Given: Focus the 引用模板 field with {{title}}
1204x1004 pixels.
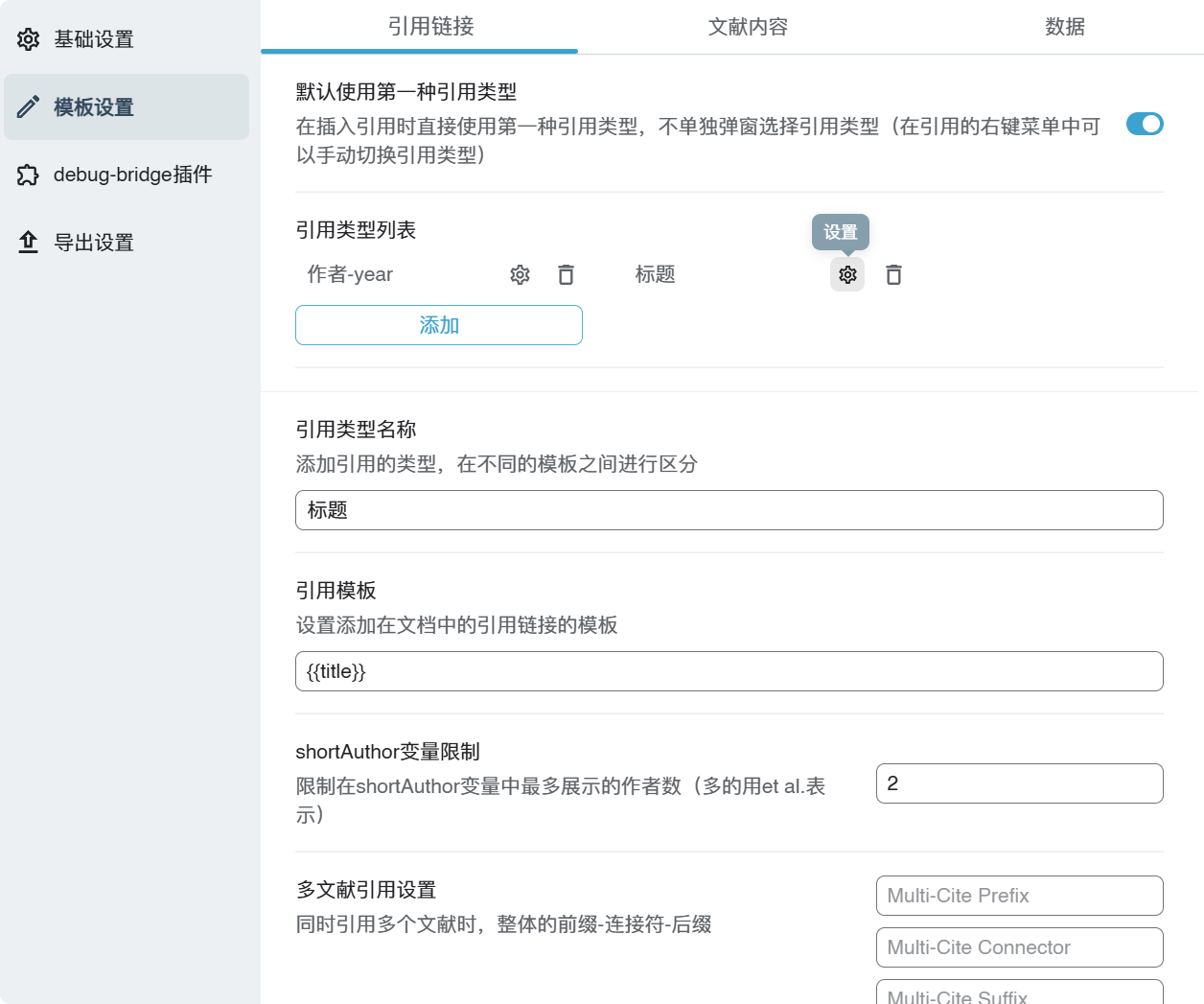Looking at the screenshot, I should [x=729, y=671].
